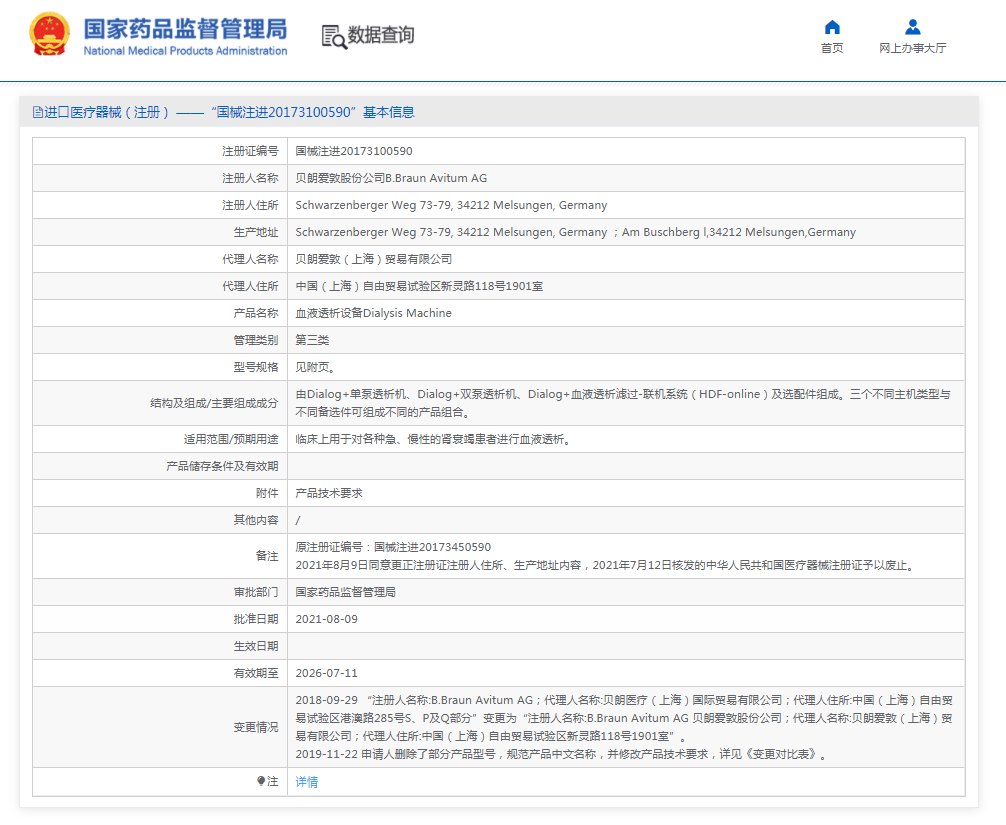The image size is (1006, 825).
Task: Open the 详情 link in the 注 row
Action: [x=306, y=782]
